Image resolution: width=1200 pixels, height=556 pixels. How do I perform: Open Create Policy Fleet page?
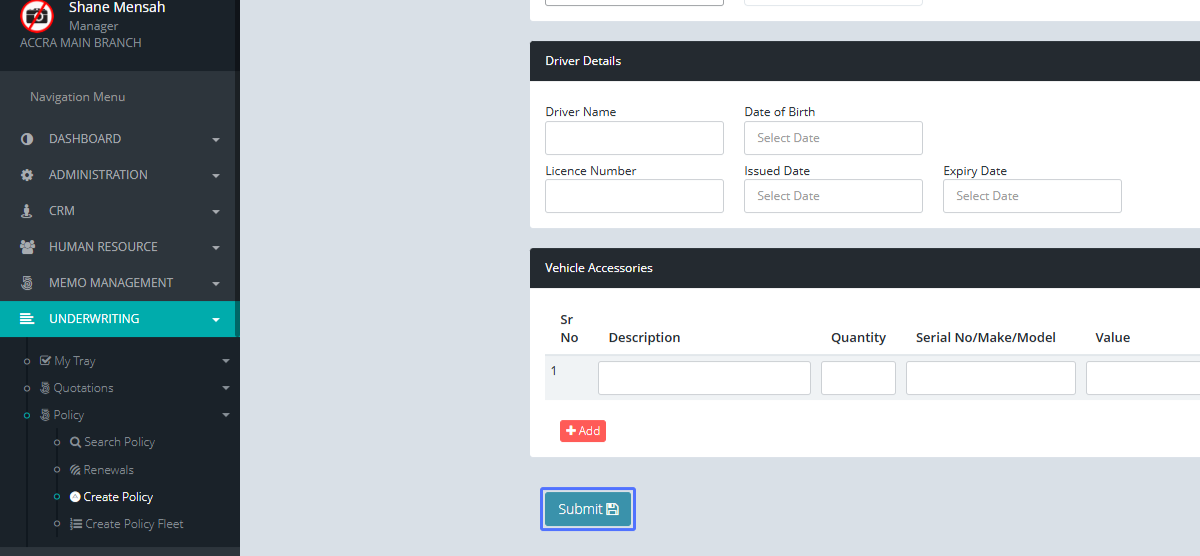134,524
